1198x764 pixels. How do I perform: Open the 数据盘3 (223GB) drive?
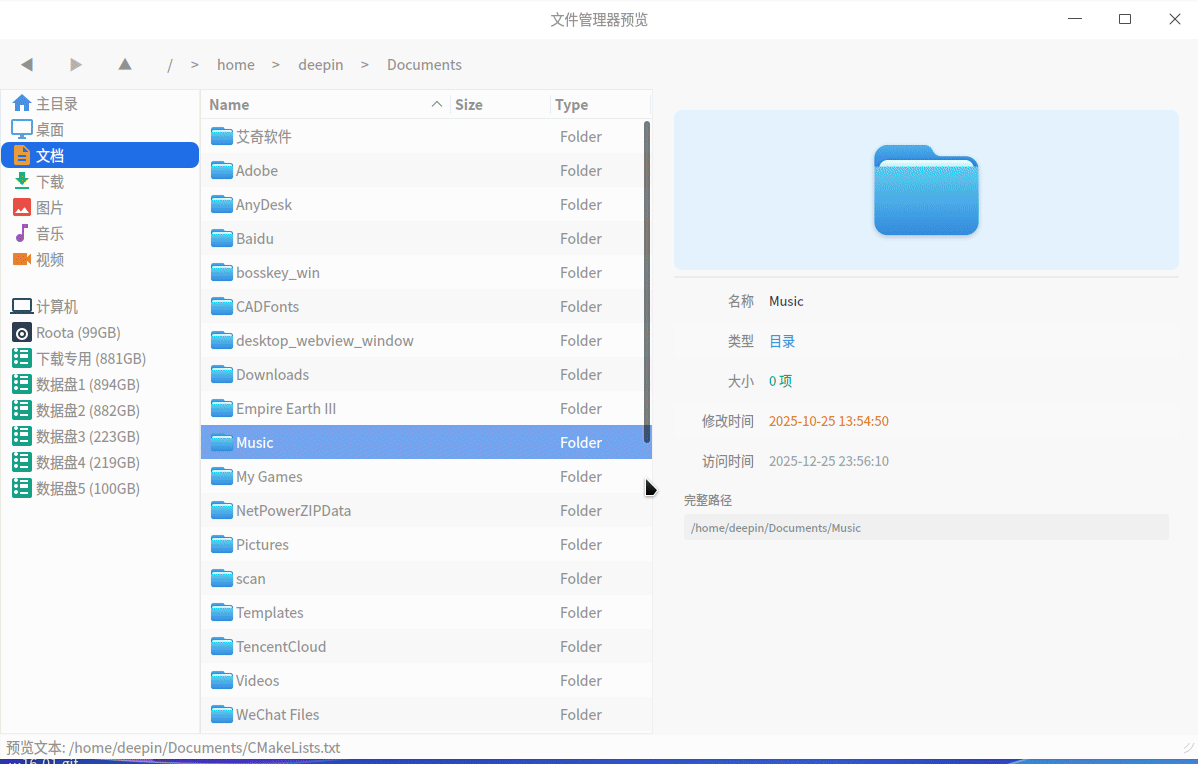[100, 437]
